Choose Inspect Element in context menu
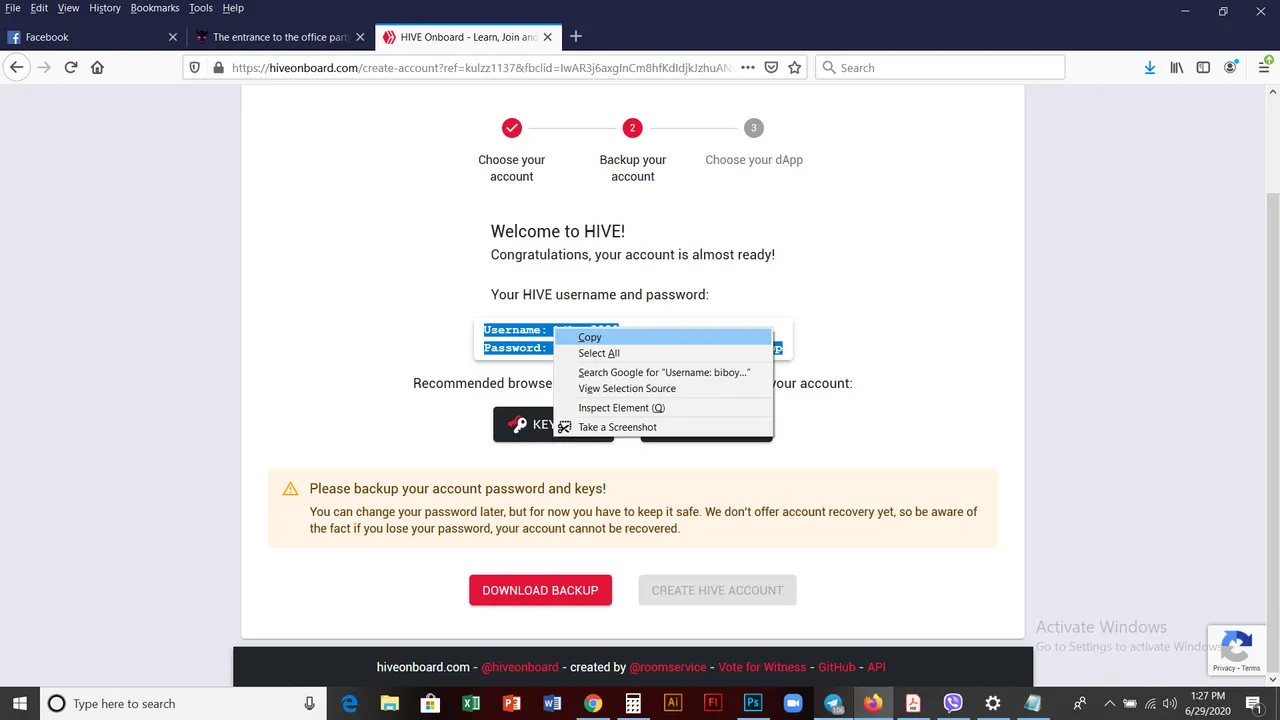Screen dimensions: 1280x720 [x=663, y=408]
